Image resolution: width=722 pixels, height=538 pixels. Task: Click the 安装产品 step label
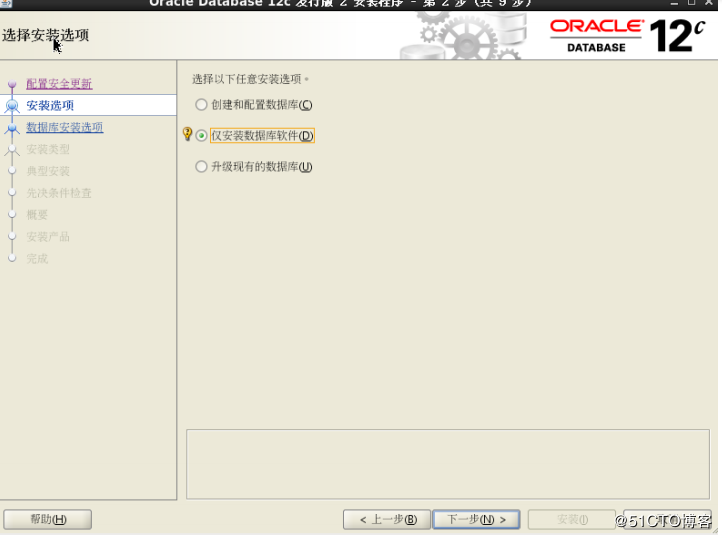pos(48,237)
